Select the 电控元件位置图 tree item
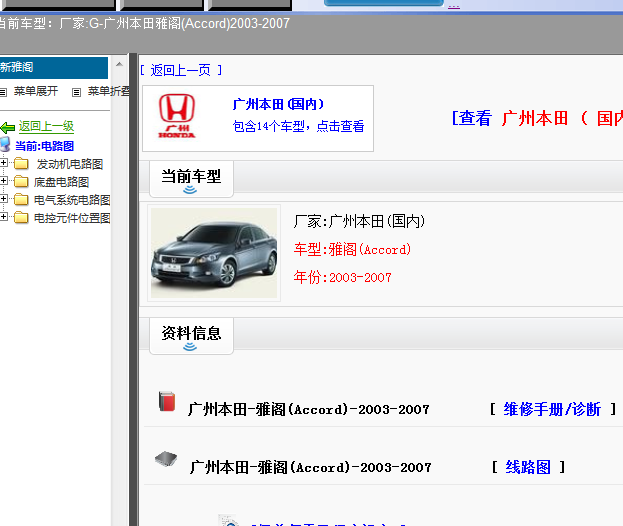Screen dimensions: 623x526 (x=72, y=218)
